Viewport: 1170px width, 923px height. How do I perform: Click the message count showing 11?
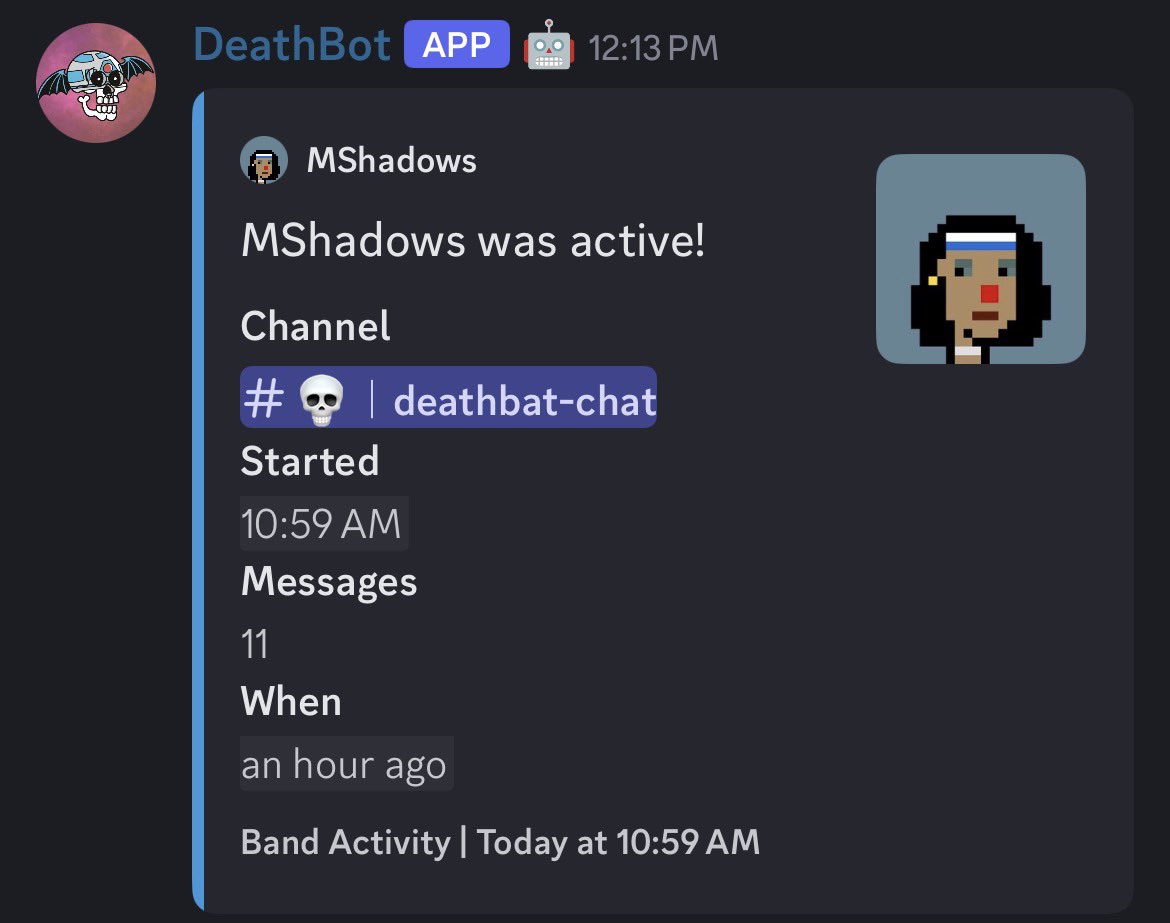pos(254,643)
